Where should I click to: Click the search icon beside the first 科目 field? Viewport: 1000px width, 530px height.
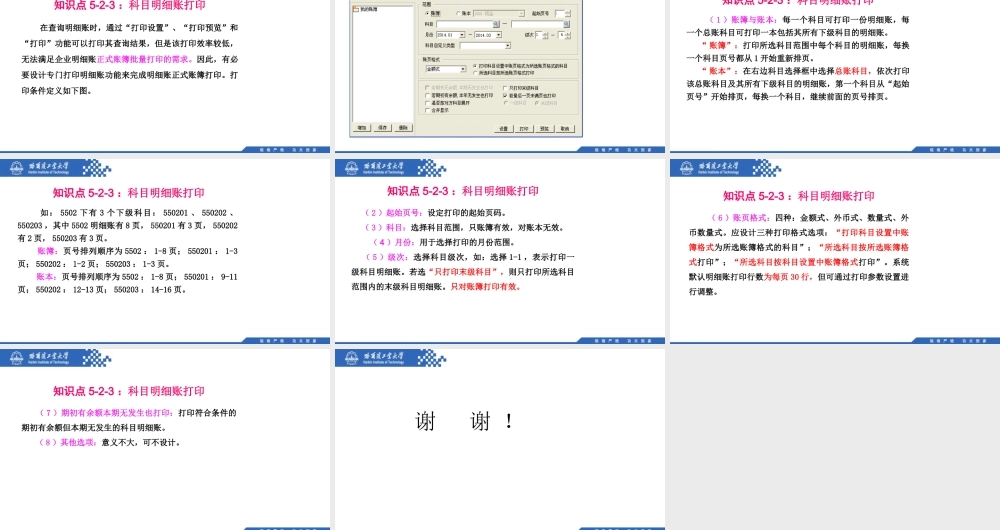496,24
